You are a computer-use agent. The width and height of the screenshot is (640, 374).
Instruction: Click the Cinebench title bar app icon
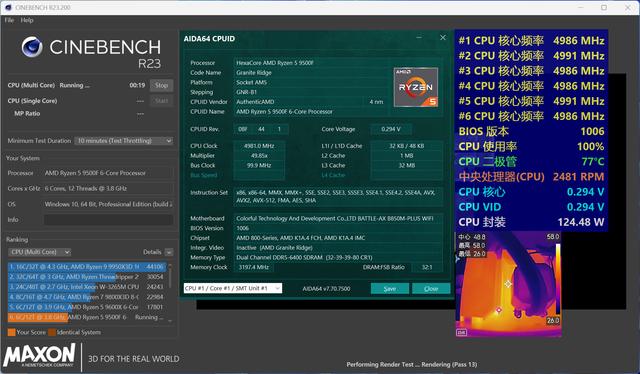[x=8, y=7]
